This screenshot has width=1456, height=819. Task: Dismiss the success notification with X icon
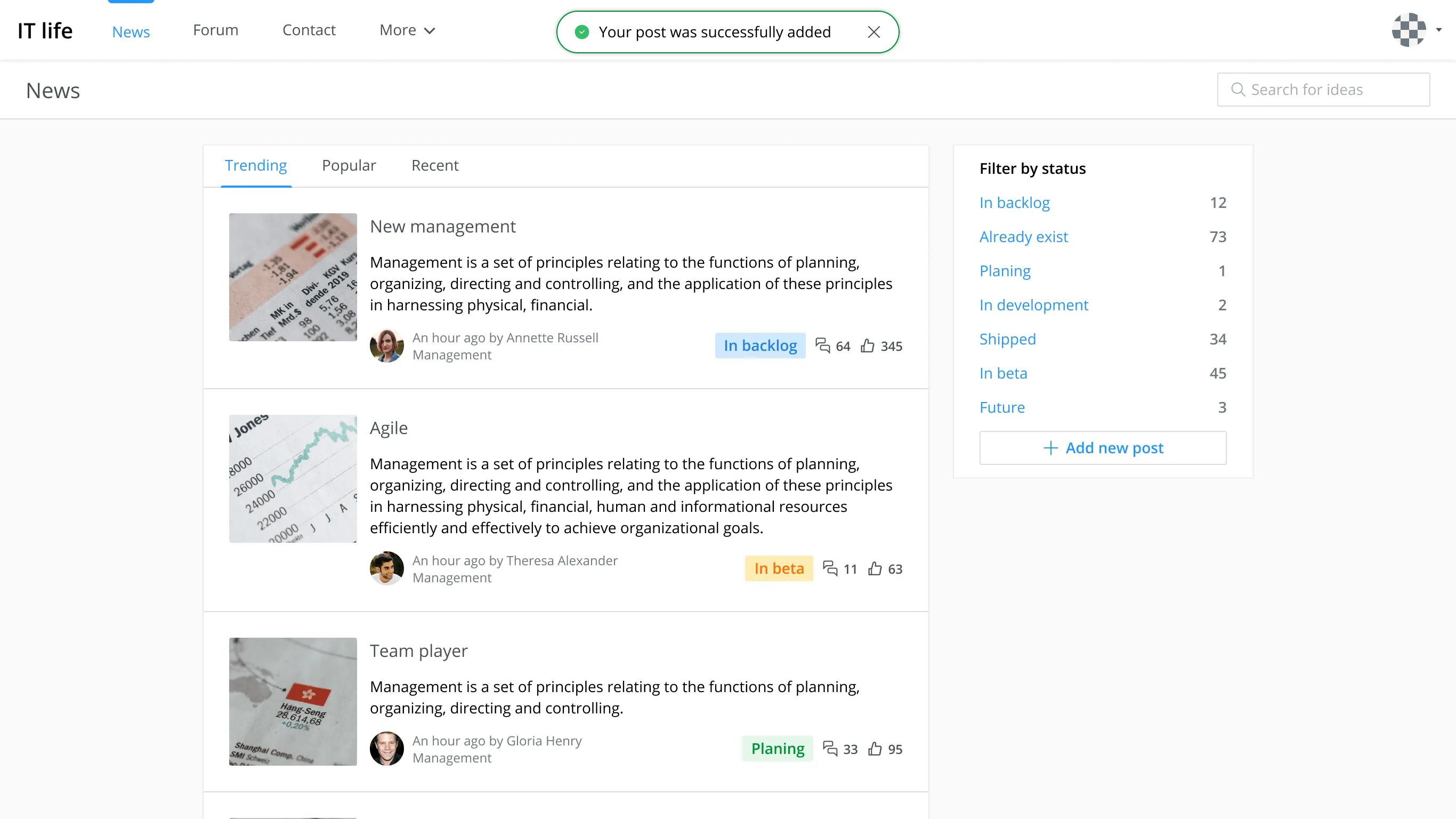pyautogui.click(x=874, y=32)
